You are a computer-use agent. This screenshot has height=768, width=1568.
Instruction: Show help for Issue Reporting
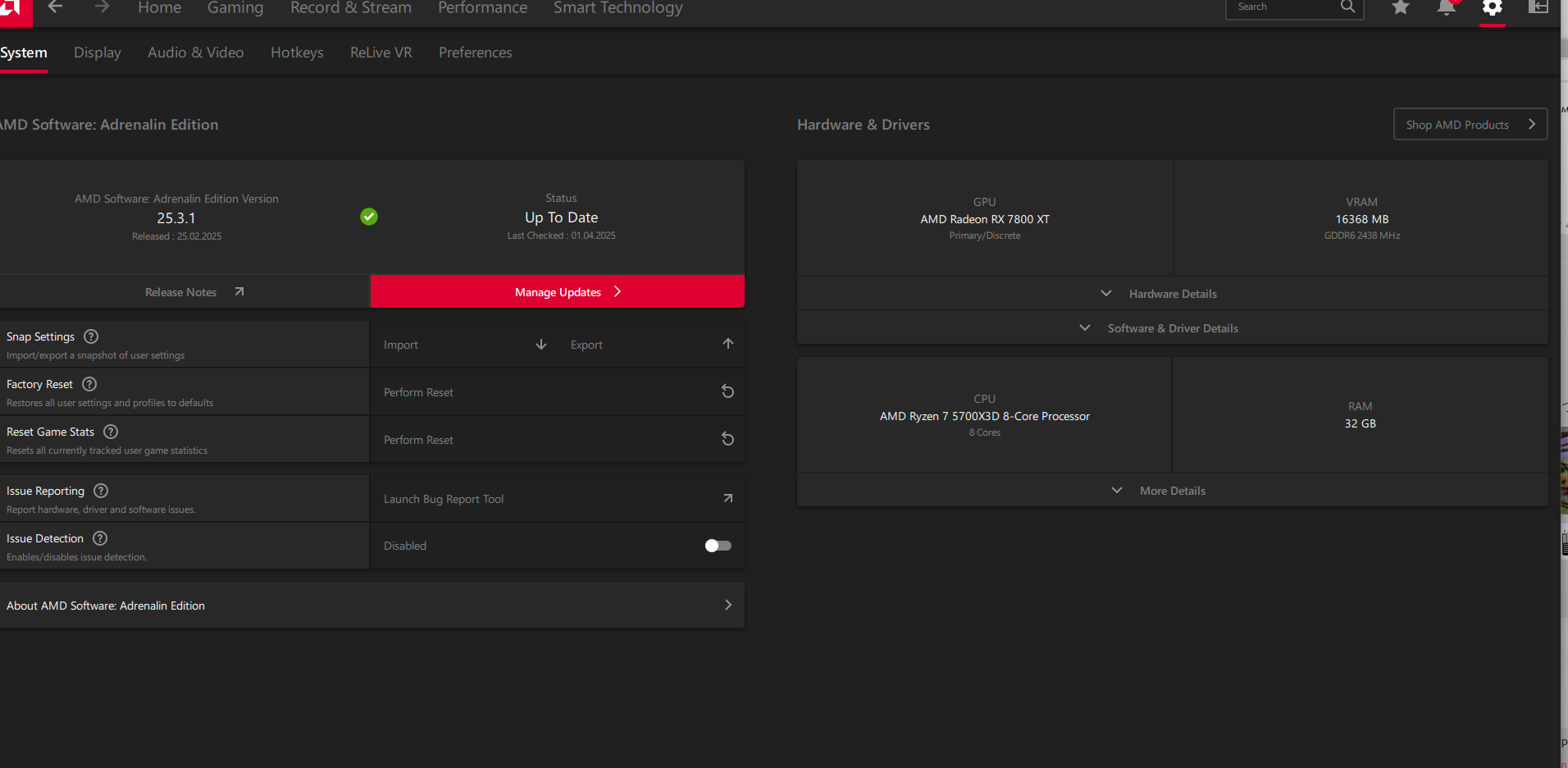coord(101,491)
